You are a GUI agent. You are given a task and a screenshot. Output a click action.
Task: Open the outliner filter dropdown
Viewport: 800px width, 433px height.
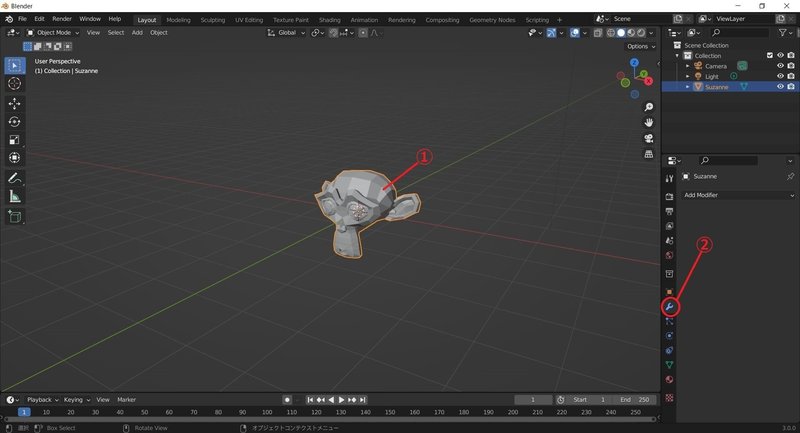click(785, 33)
